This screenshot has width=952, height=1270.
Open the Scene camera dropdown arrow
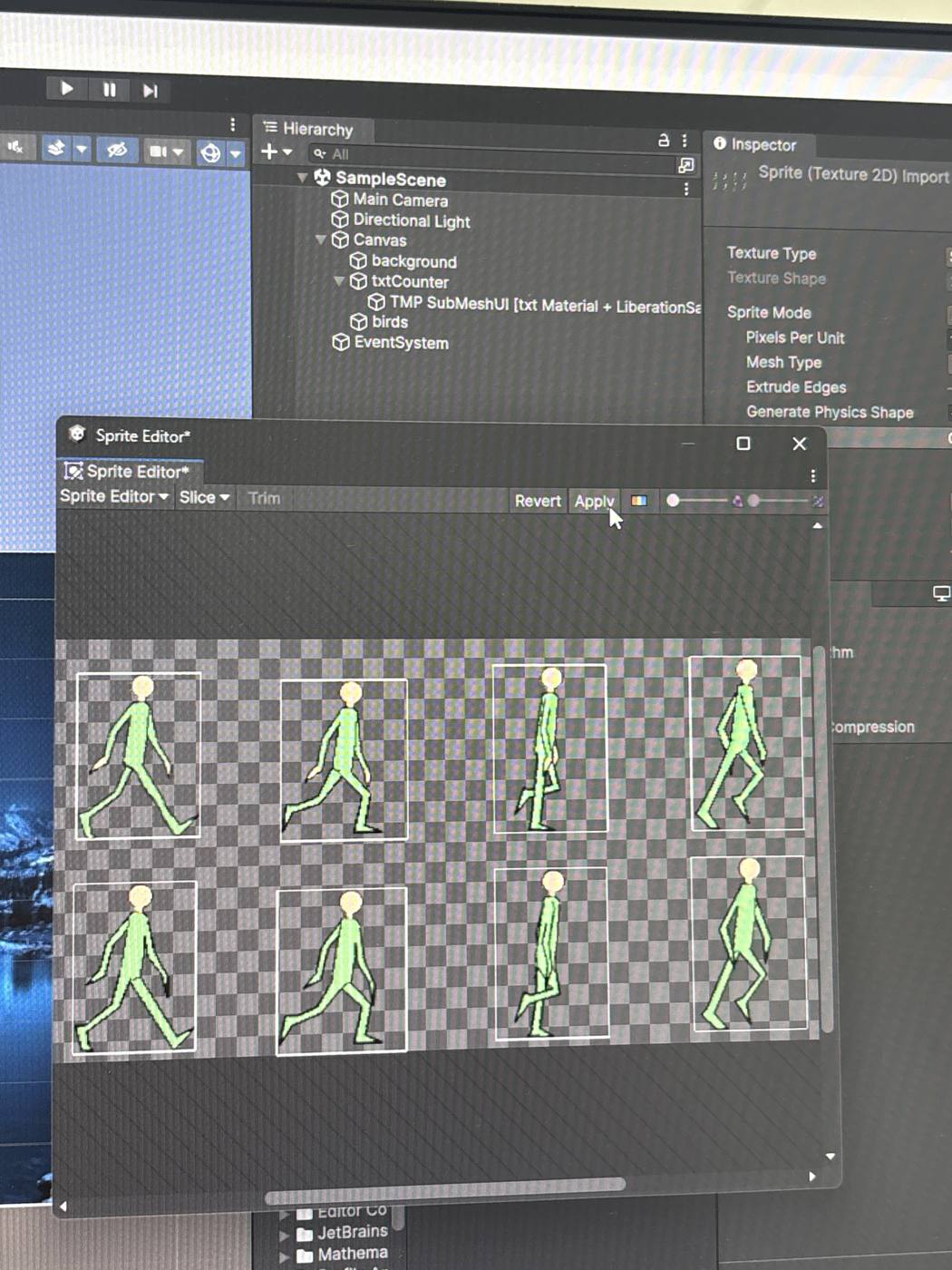pos(178,151)
